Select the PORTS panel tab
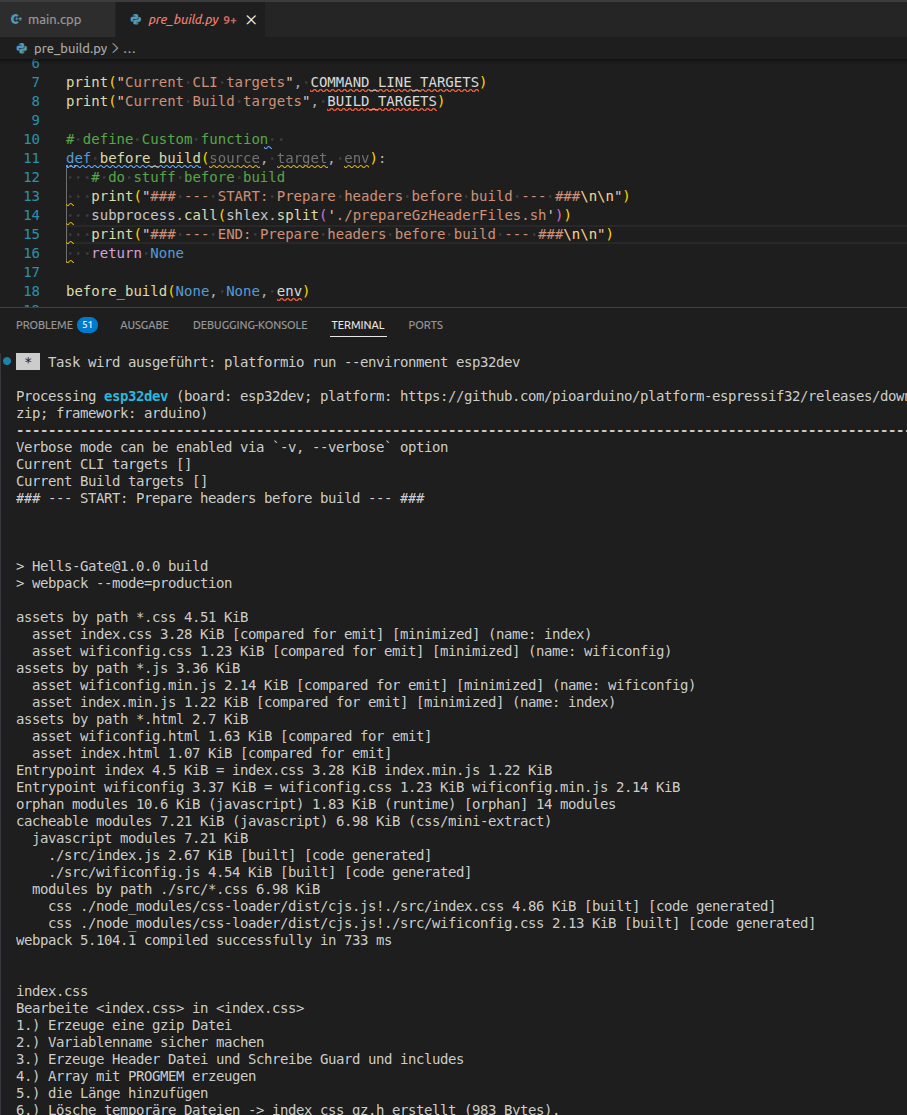This screenshot has height=1115, width=907. point(425,325)
